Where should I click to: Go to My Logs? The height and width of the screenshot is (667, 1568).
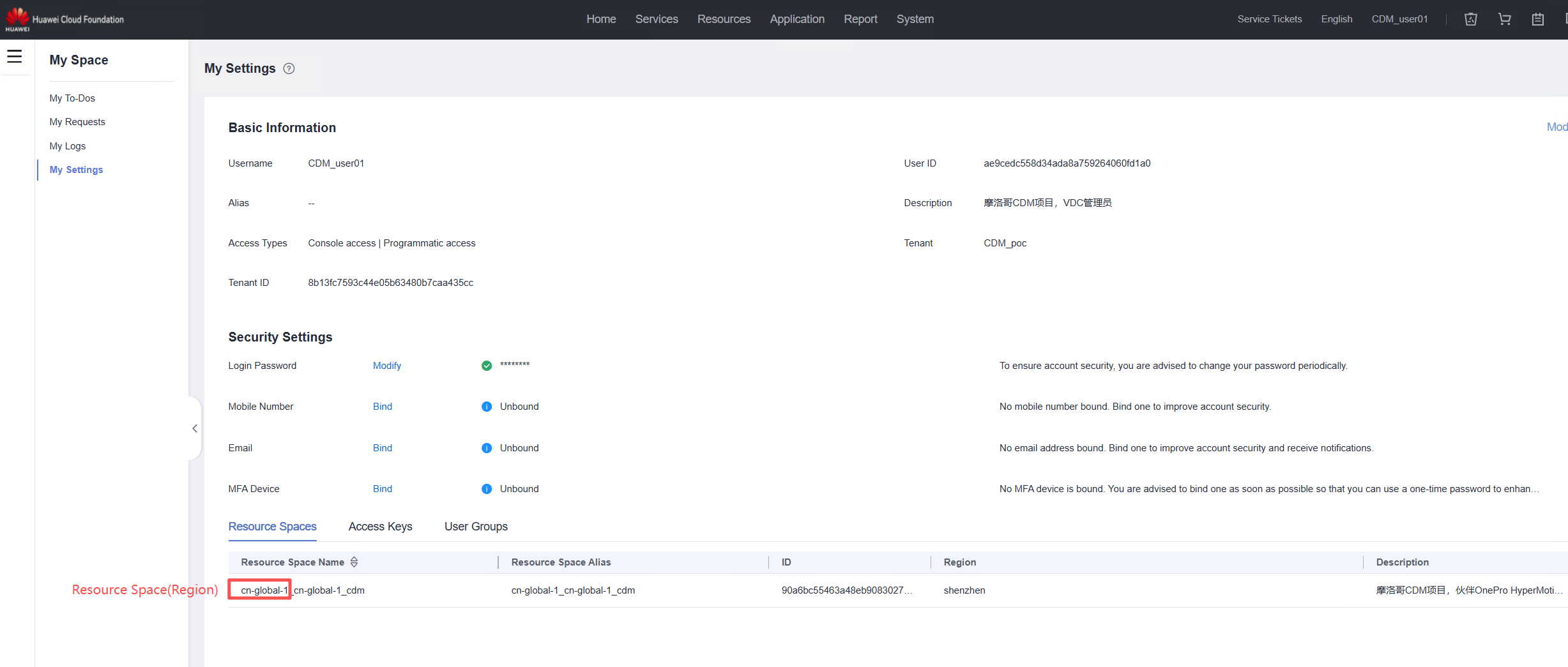pos(68,146)
